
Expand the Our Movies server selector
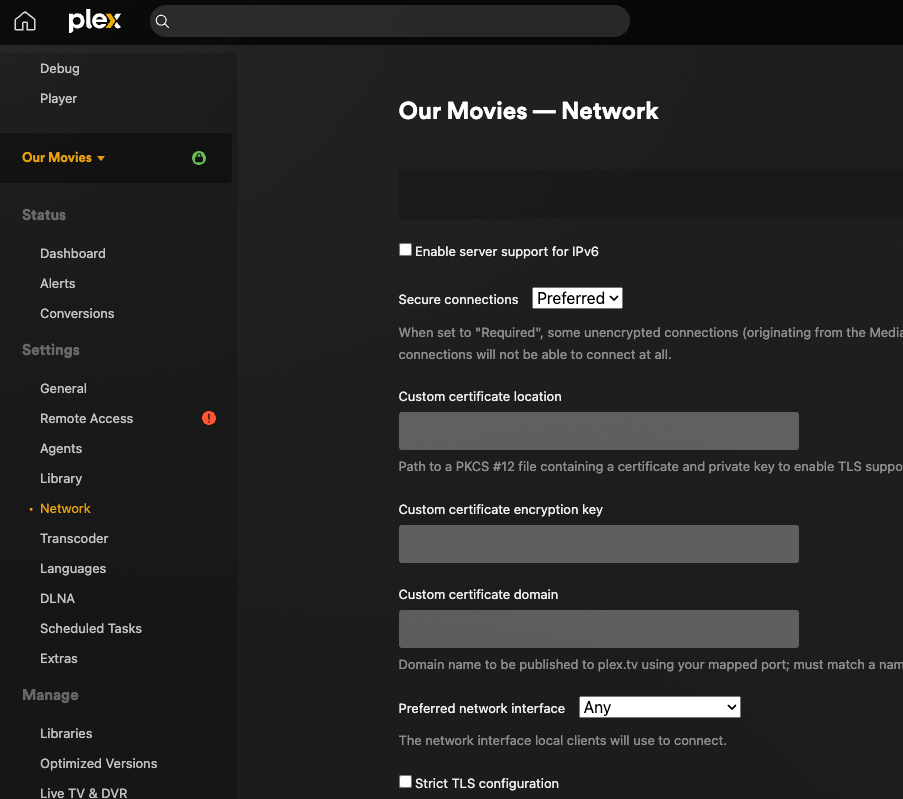click(63, 158)
